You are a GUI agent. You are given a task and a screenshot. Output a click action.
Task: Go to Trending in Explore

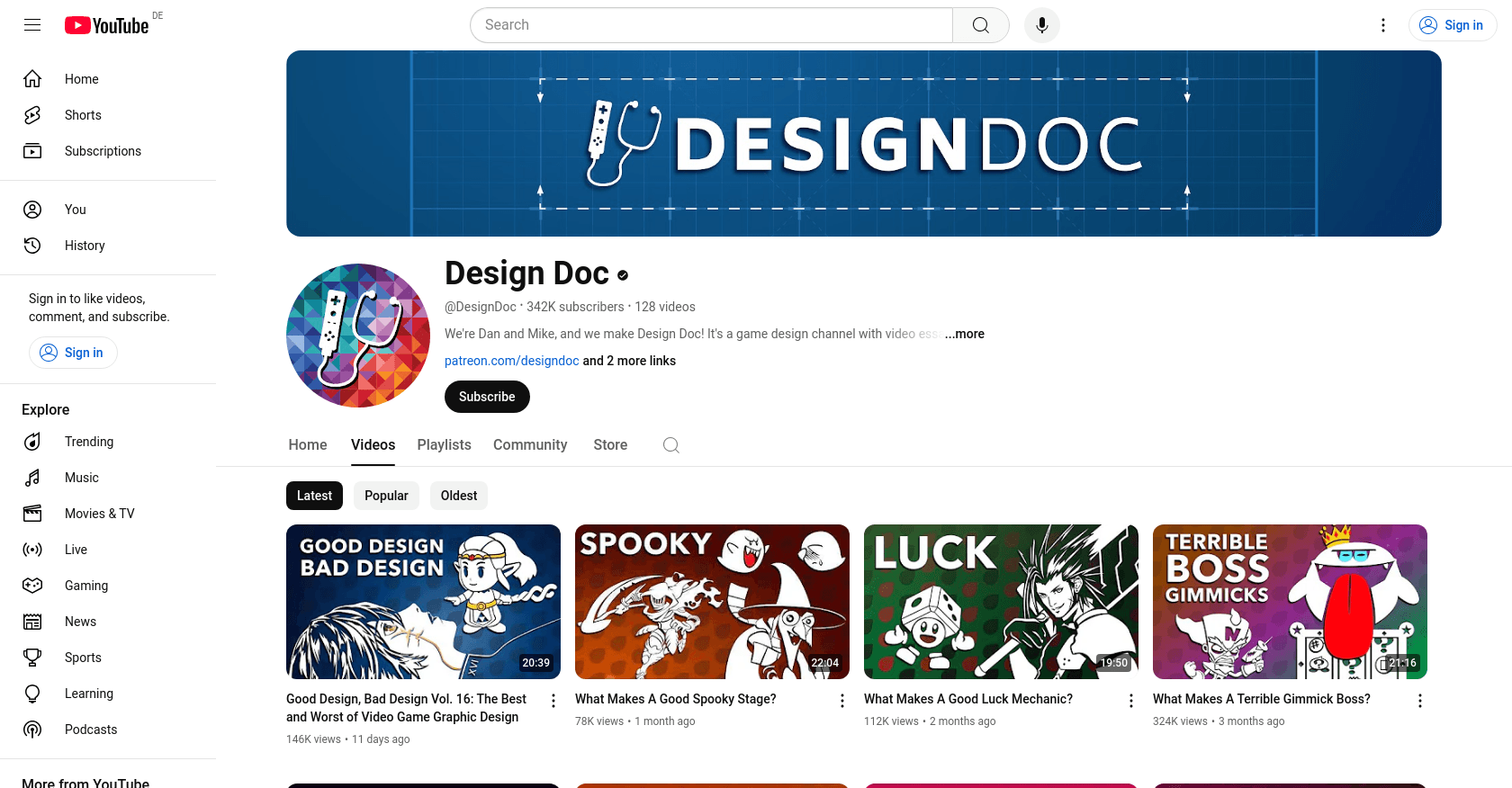[x=88, y=442]
